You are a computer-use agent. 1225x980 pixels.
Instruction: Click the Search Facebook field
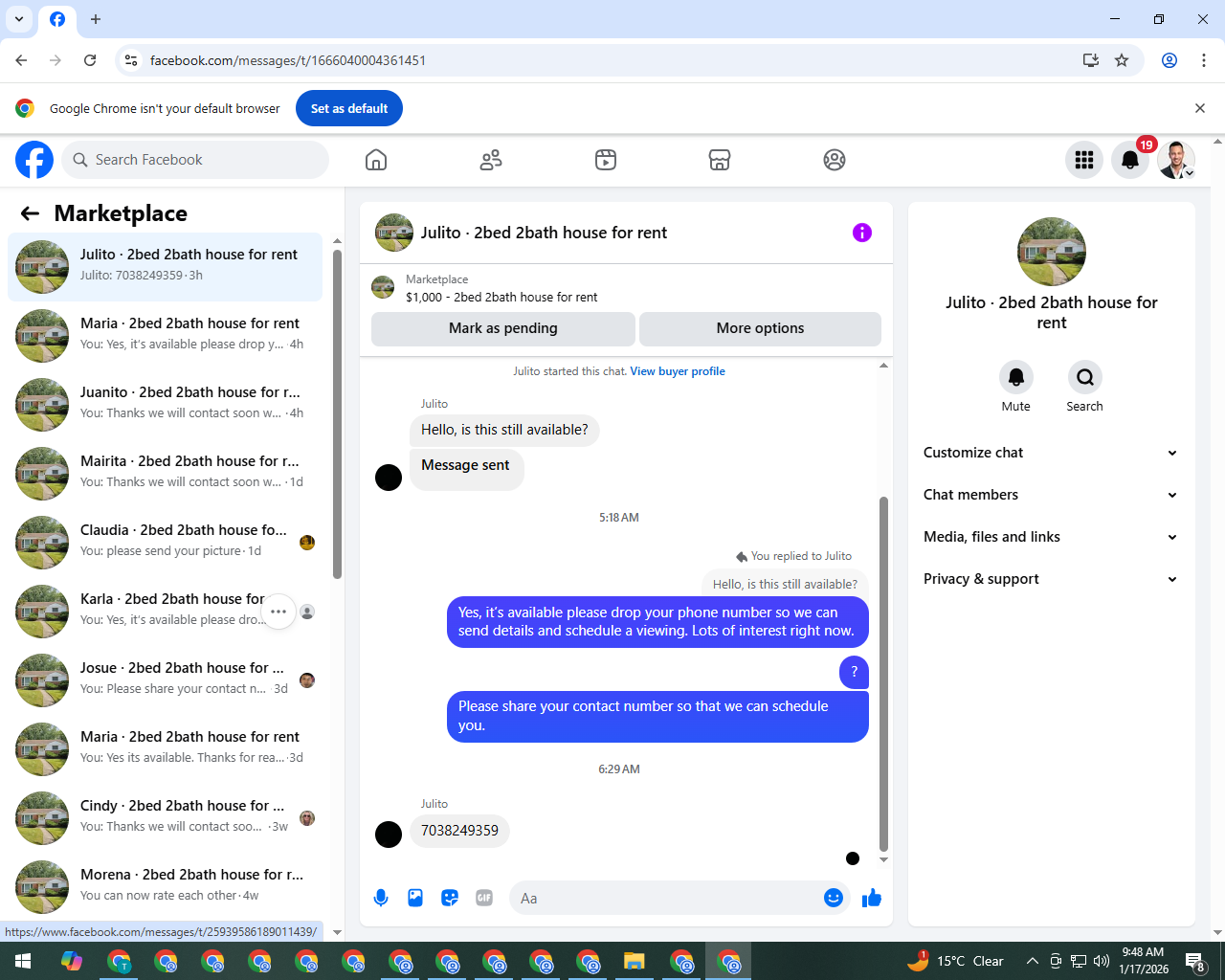coord(195,160)
